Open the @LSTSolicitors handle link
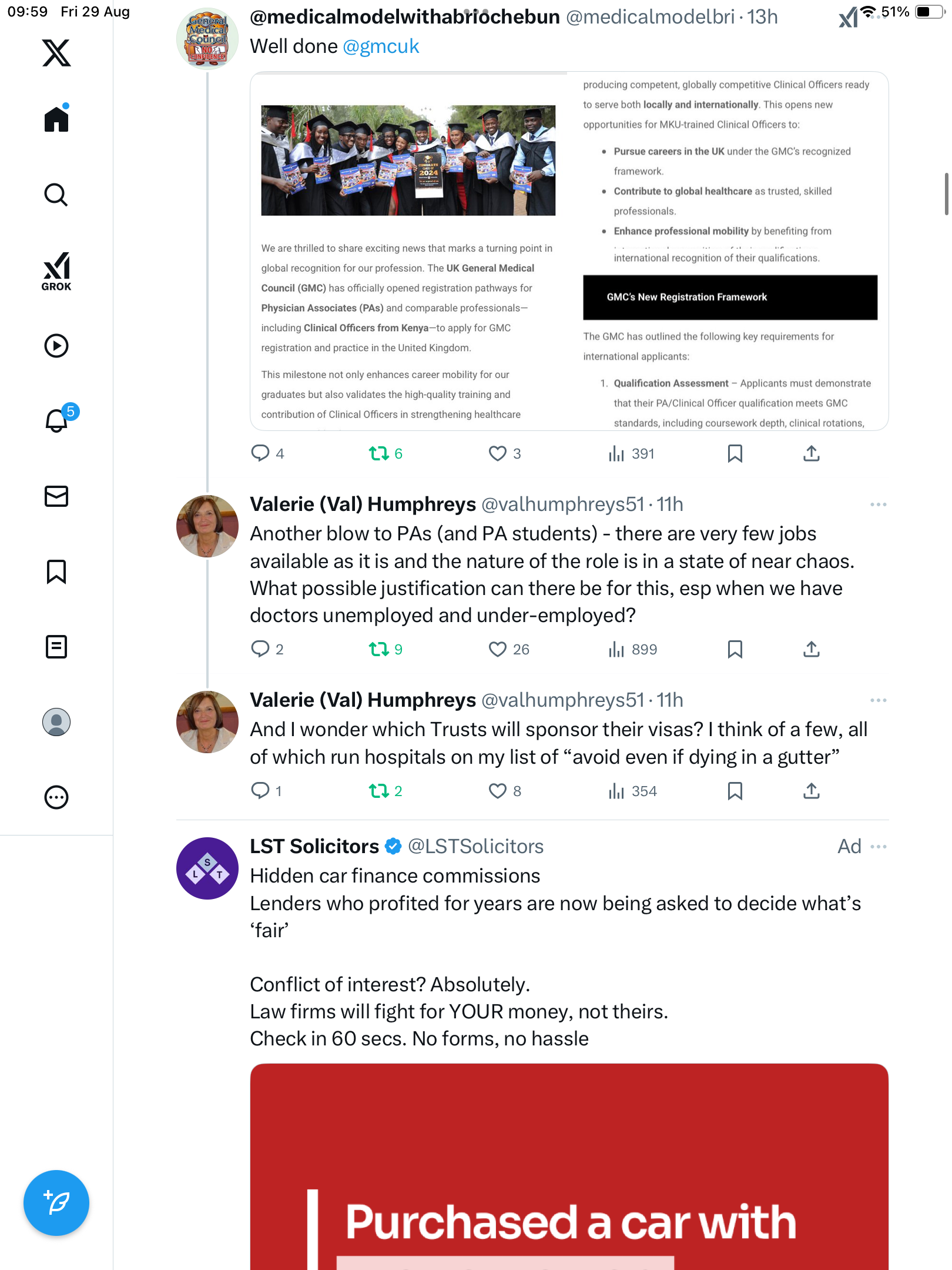 pos(475,847)
